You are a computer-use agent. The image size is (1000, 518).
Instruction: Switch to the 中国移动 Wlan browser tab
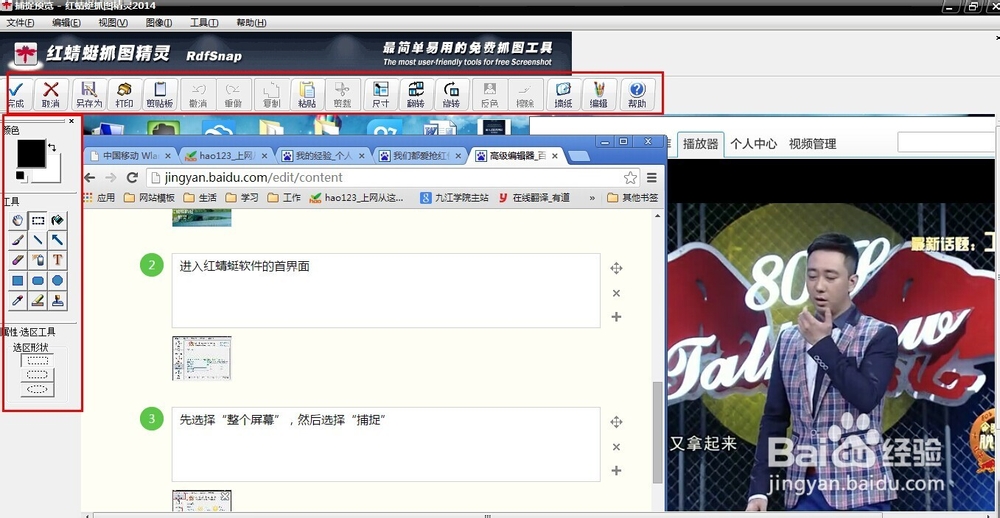[130, 155]
